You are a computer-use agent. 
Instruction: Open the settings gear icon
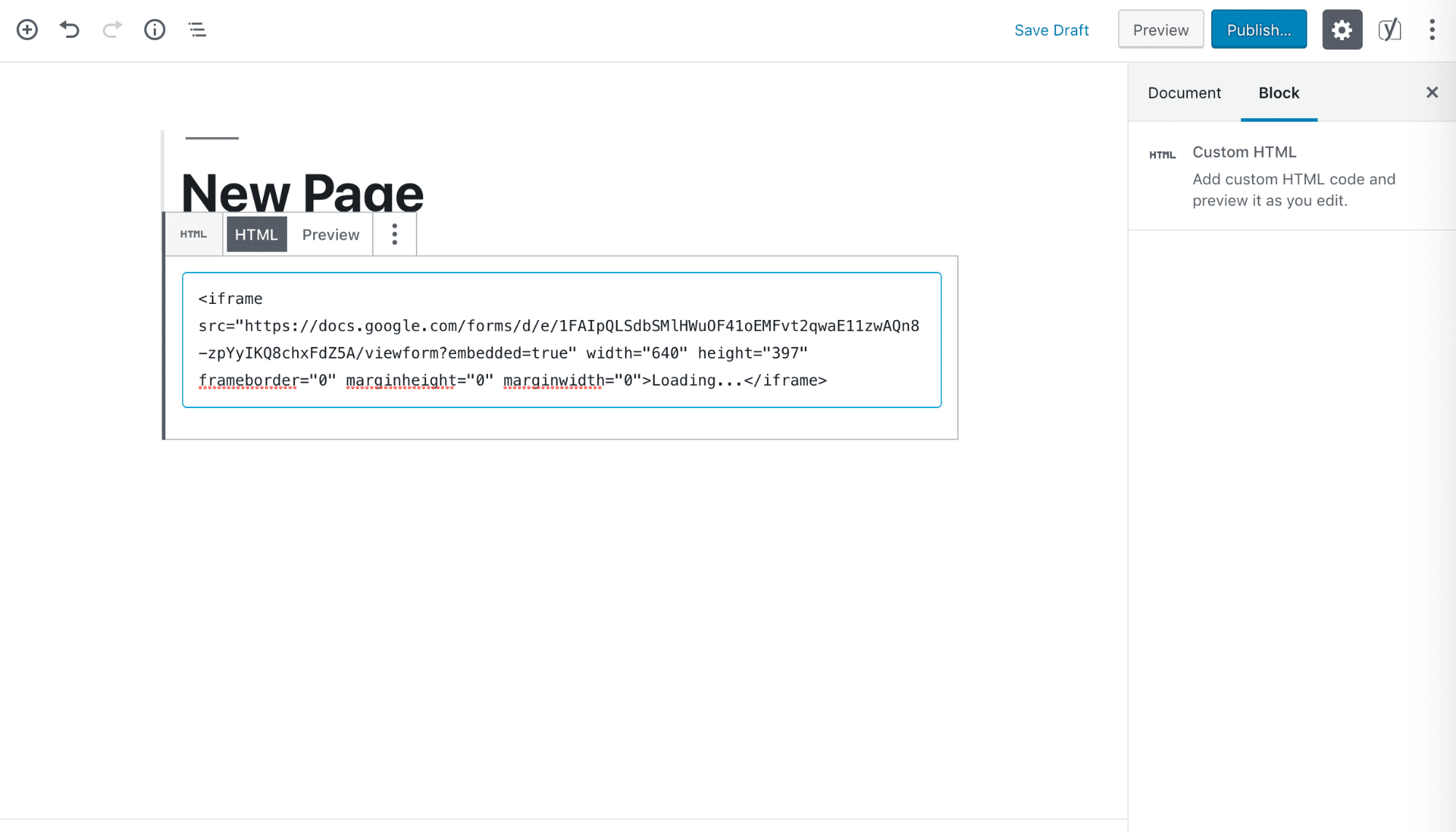click(1342, 29)
